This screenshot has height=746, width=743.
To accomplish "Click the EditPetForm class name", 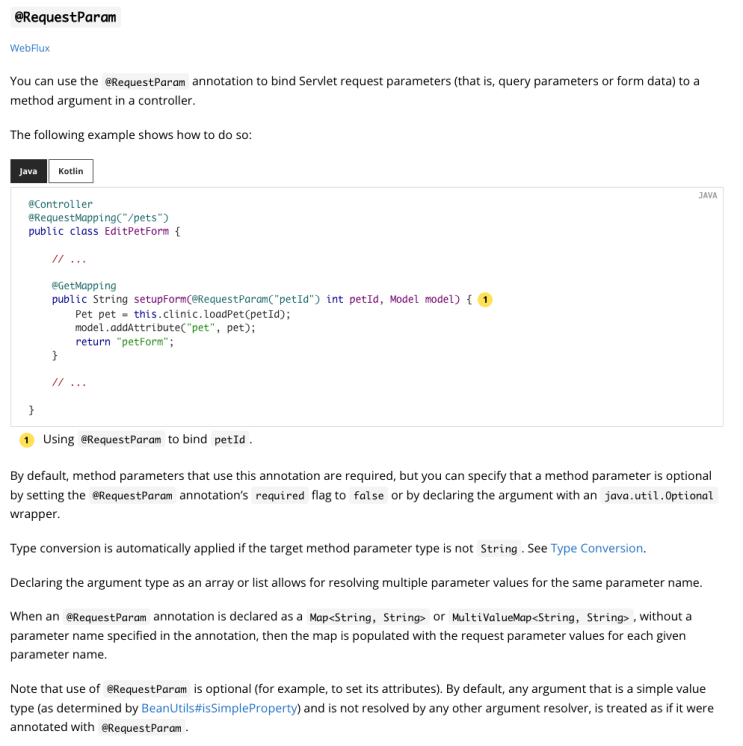I will [x=137, y=231].
